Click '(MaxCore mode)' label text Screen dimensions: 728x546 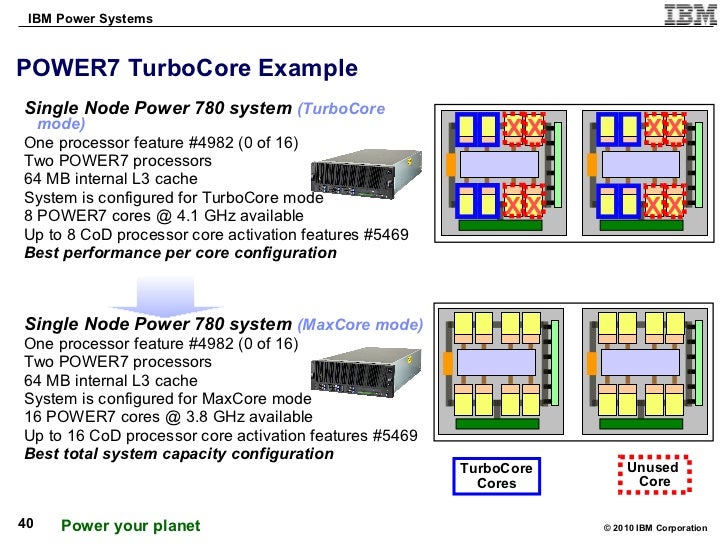(x=360, y=324)
